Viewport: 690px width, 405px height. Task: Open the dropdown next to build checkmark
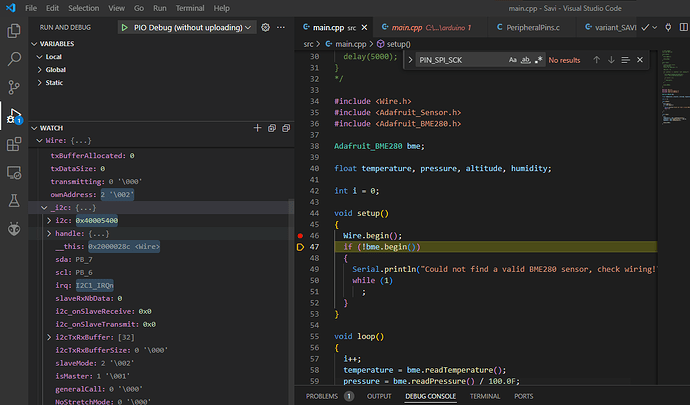(x=655, y=27)
